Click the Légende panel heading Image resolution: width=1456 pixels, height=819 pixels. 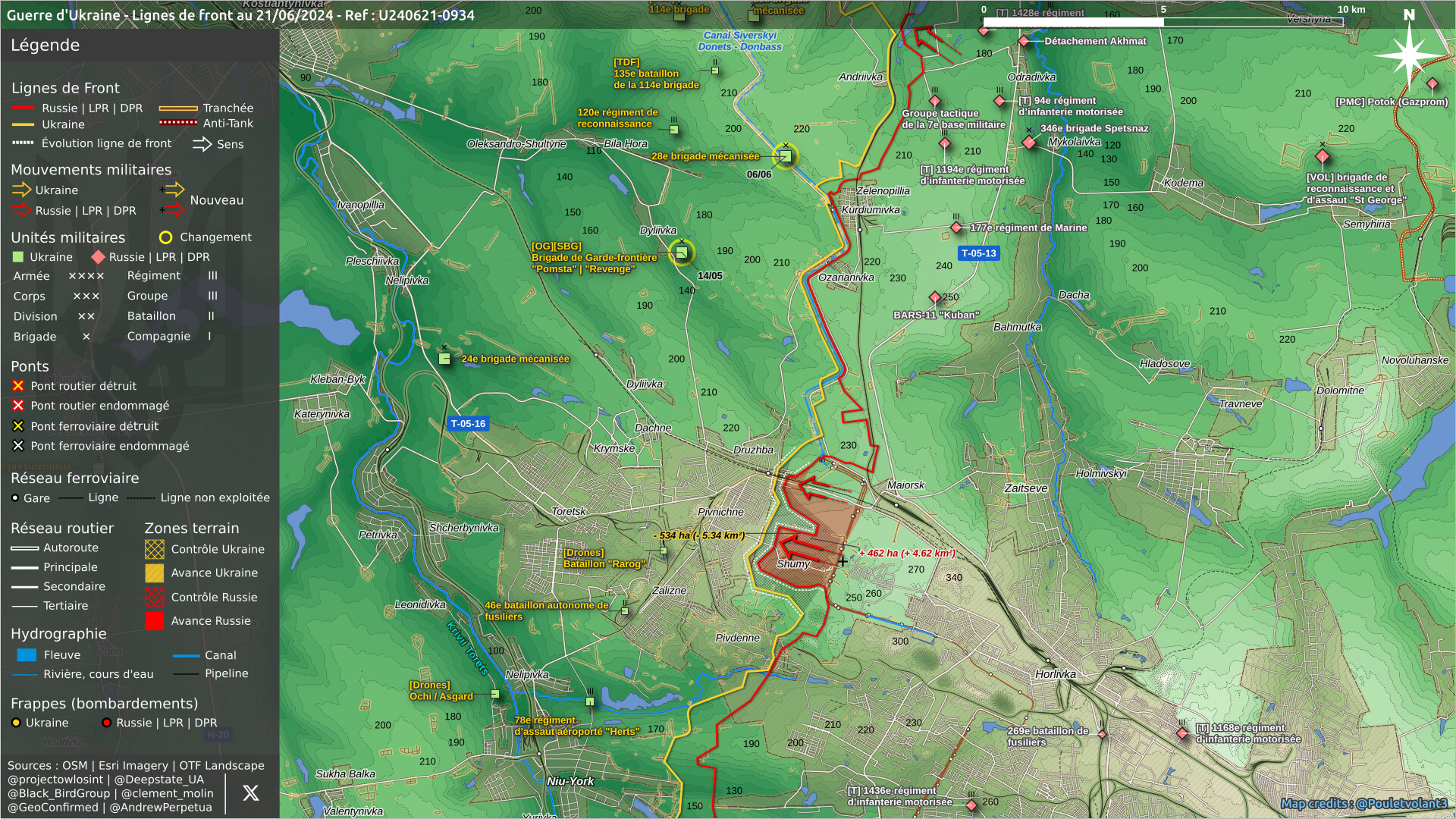tap(45, 45)
